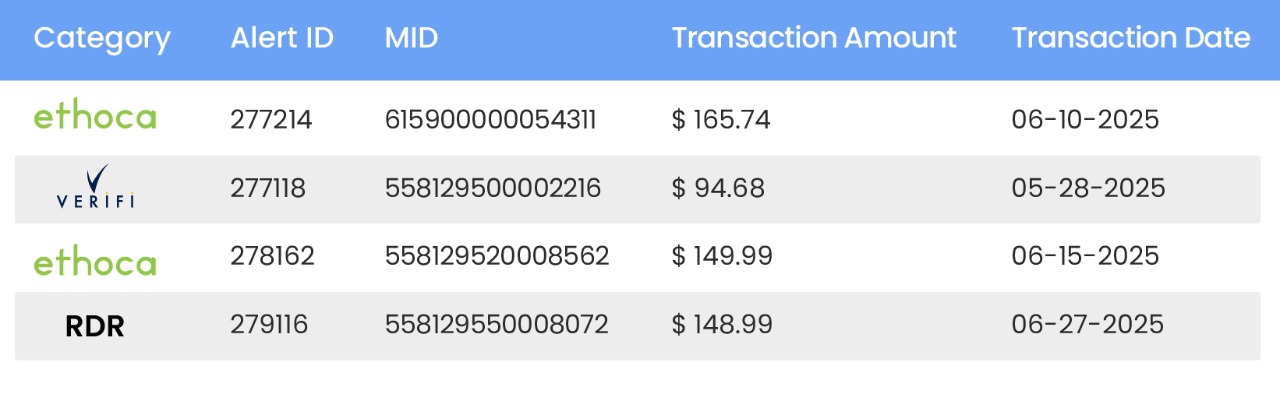Select MID 615900000054311
This screenshot has width=1280, height=394.
pos(491,120)
